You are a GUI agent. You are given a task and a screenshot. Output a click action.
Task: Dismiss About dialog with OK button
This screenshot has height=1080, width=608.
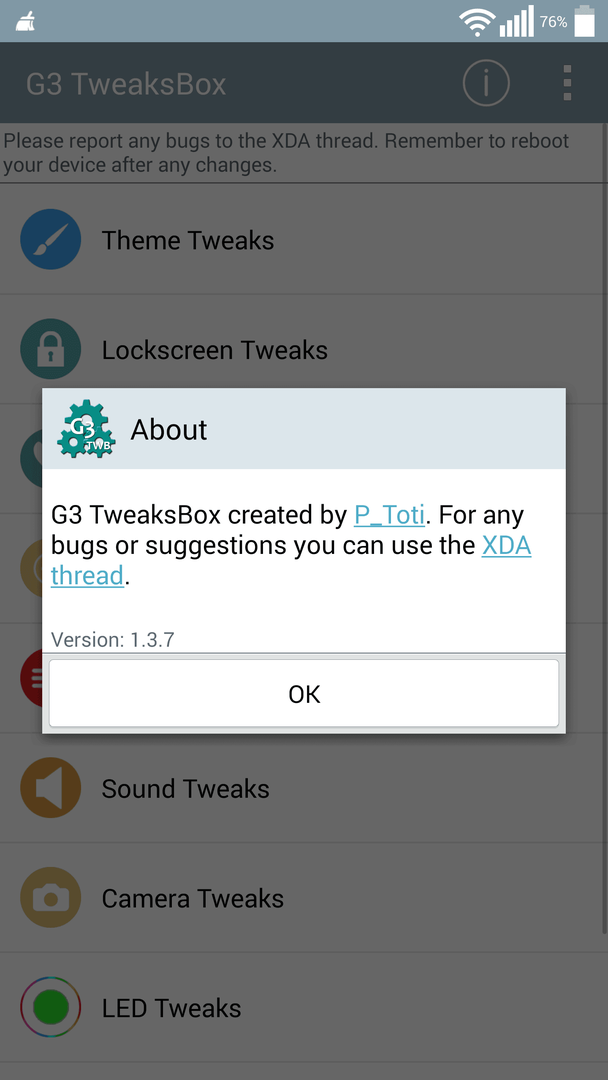(304, 694)
